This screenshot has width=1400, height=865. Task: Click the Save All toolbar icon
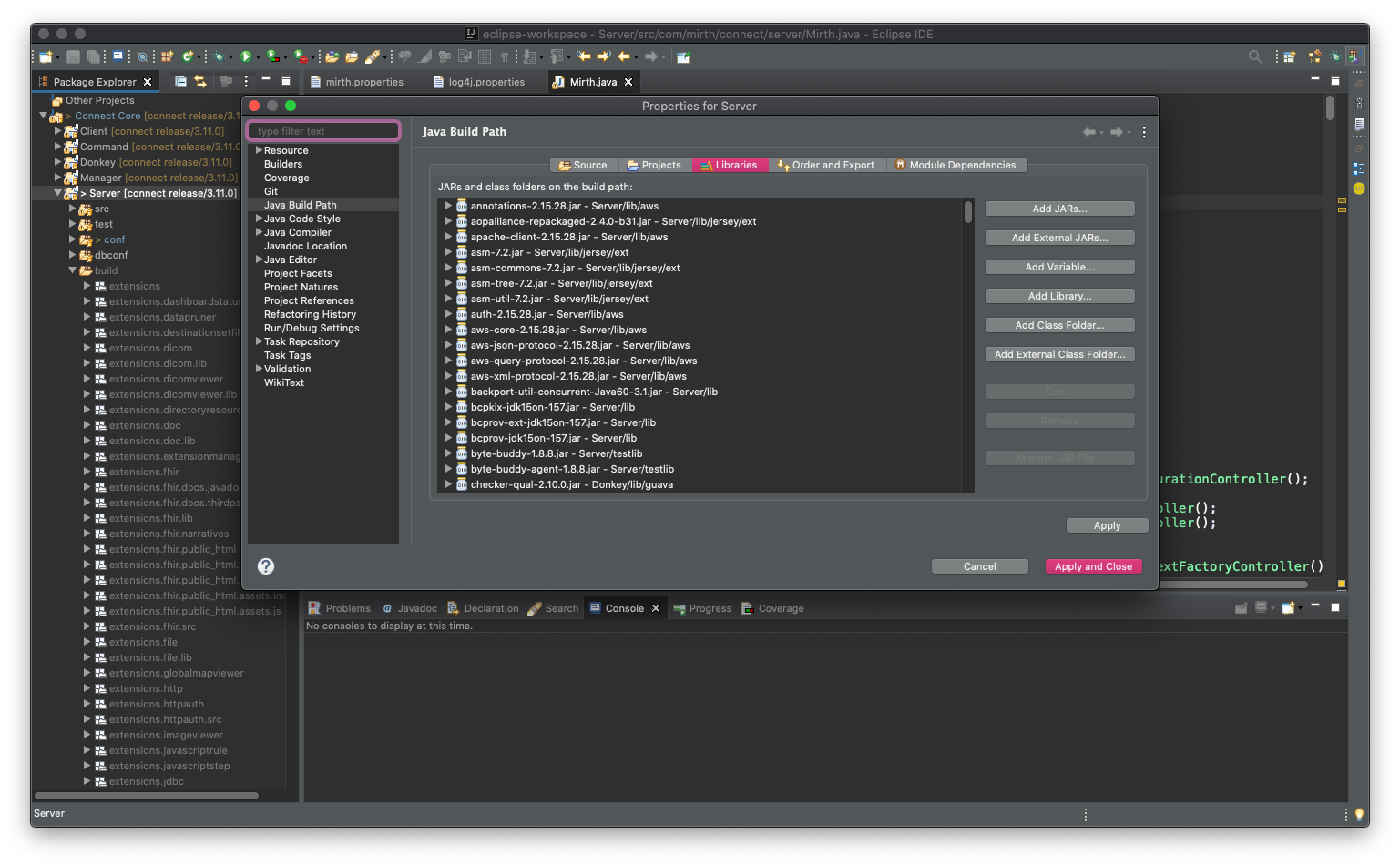93,56
